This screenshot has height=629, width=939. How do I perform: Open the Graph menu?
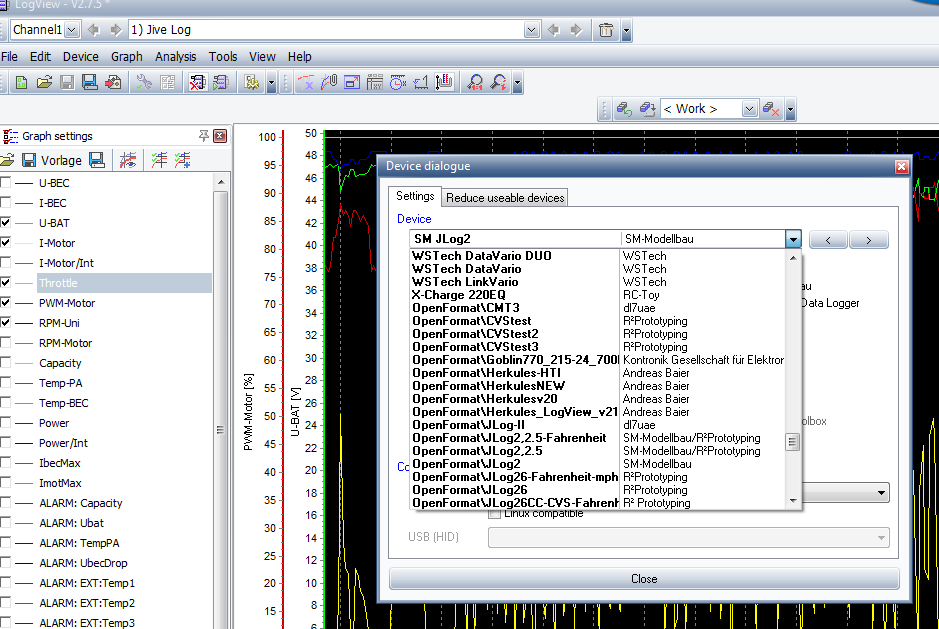tap(127, 56)
